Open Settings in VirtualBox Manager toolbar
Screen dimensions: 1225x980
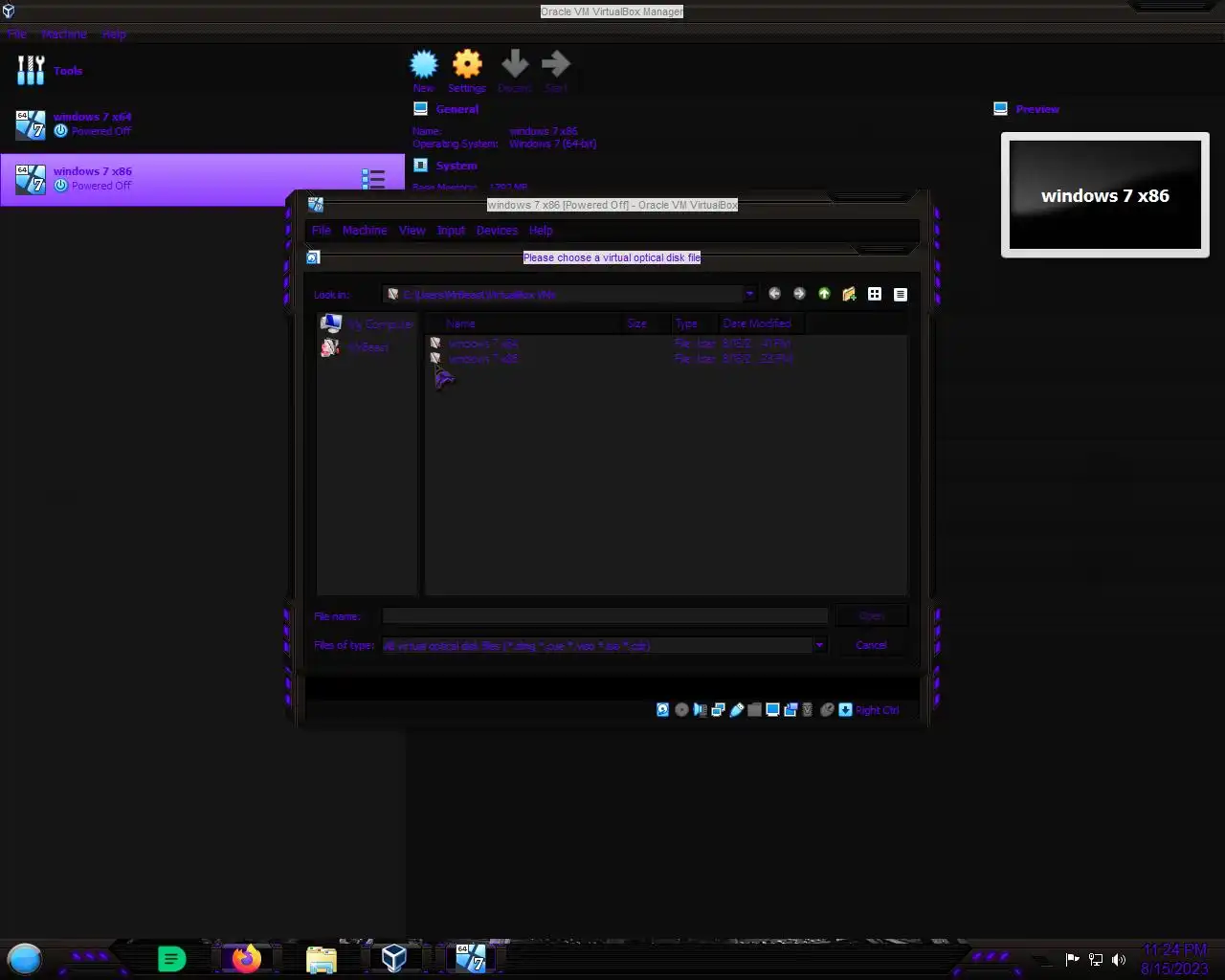coord(467,71)
